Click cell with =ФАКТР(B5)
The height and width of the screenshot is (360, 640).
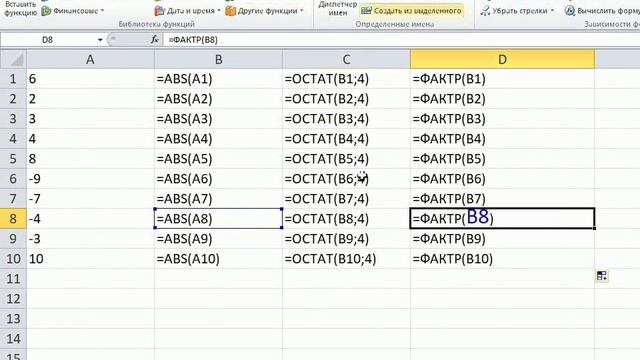502,159
